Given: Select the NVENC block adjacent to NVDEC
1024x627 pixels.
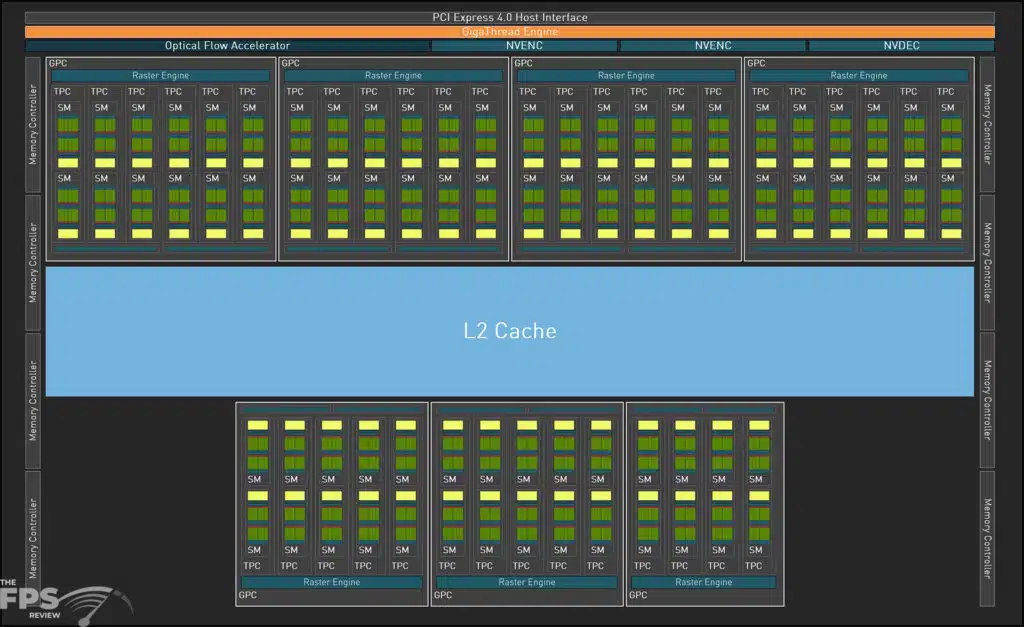Looking at the screenshot, I should tap(712, 46).
